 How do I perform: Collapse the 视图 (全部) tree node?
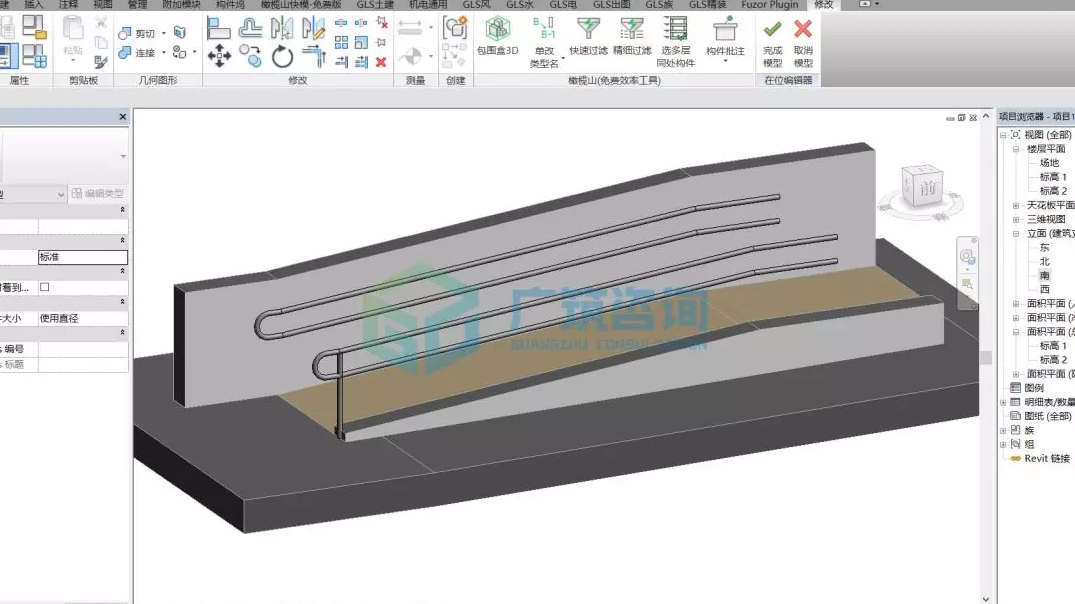pos(1003,135)
